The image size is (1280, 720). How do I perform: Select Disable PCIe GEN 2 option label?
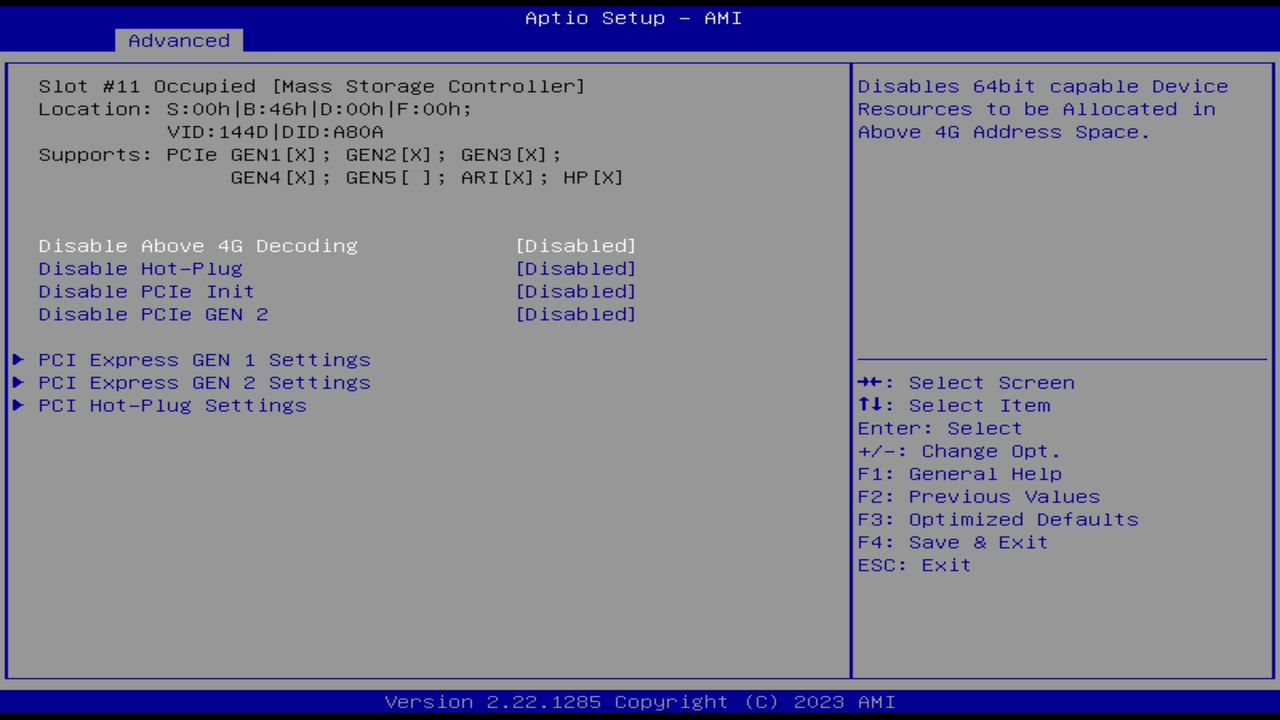[153, 315]
